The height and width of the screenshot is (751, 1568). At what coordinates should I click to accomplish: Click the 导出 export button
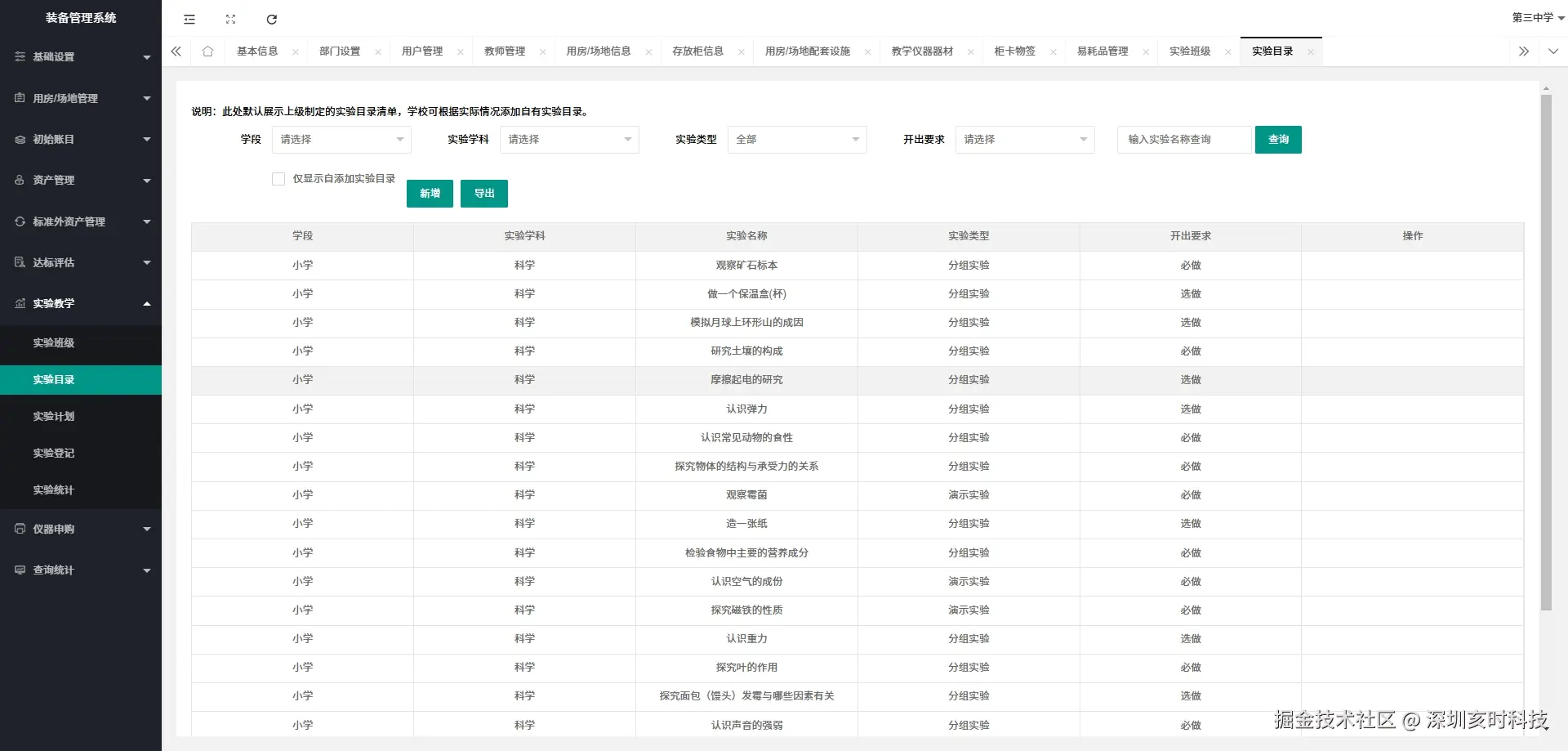484,194
